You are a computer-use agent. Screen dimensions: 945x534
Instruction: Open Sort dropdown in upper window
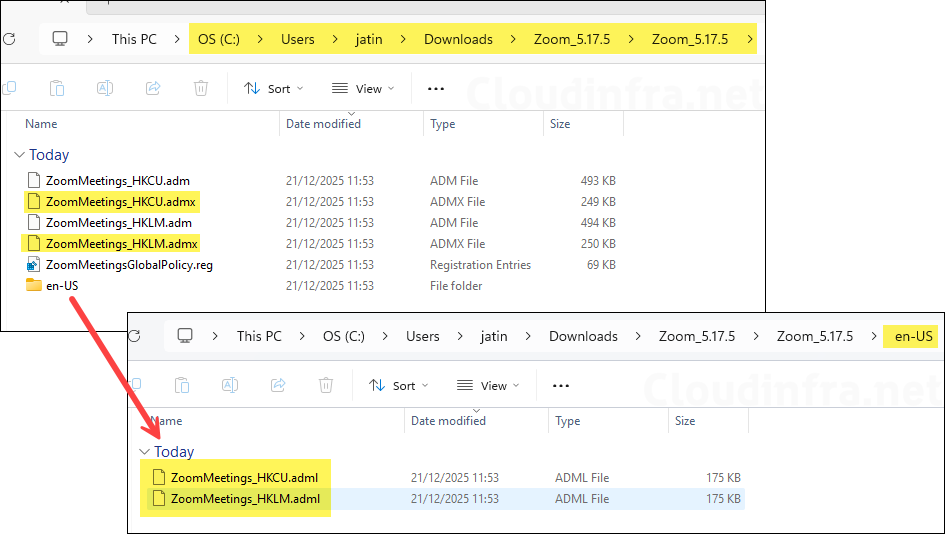point(274,89)
